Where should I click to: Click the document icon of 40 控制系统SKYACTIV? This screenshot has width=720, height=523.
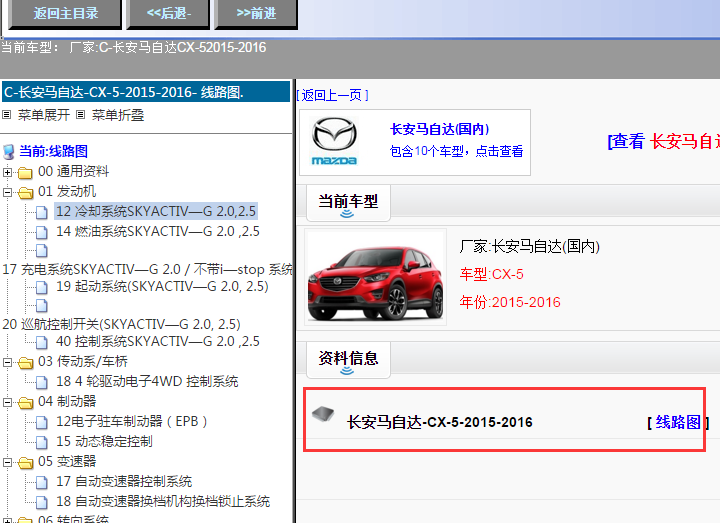click(x=42, y=342)
